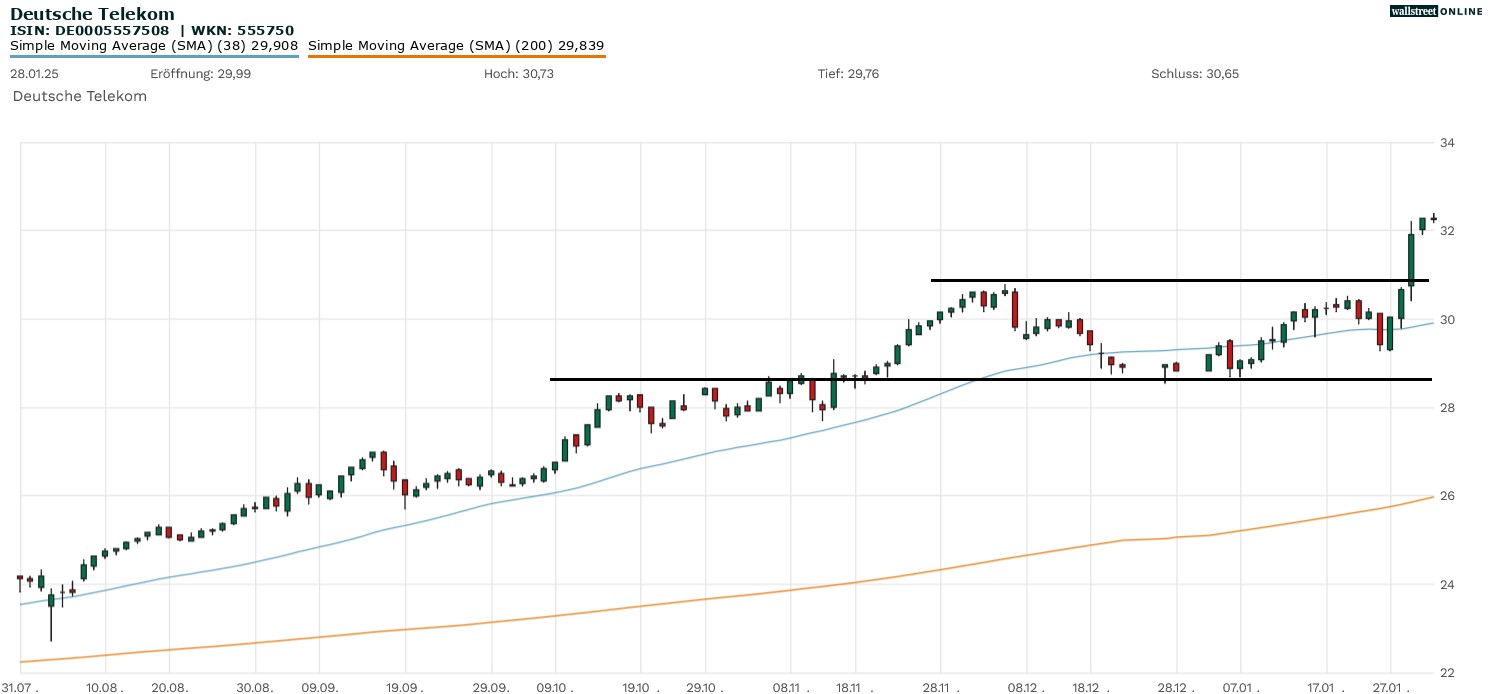Image resolution: width=1490 pixels, height=694 pixels.
Task: Click the Hoch 30,73 value
Action: pyautogui.click(x=518, y=74)
